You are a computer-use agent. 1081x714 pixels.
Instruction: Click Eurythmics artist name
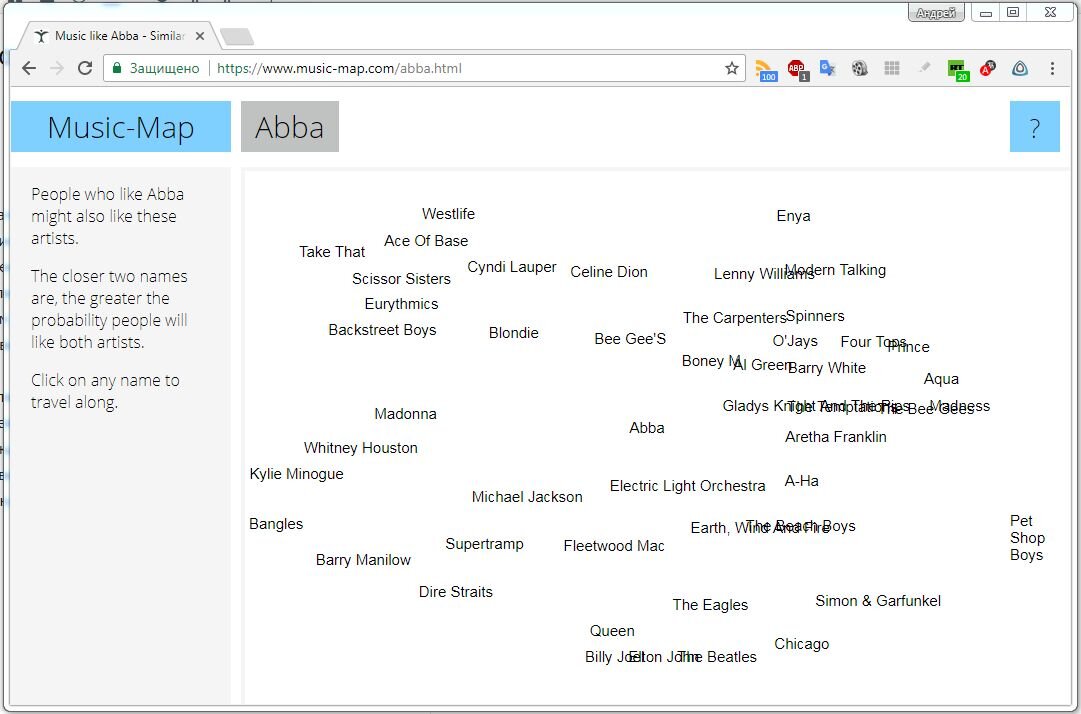click(x=401, y=304)
